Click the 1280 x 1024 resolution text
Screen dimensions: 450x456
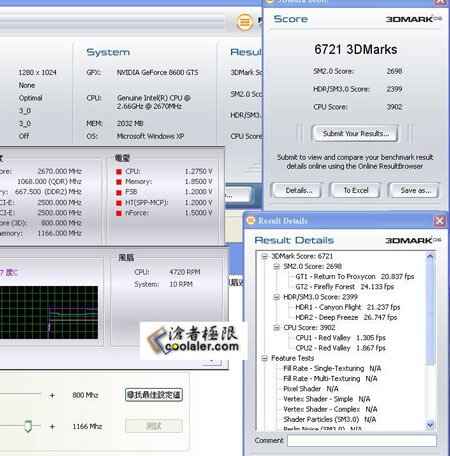coord(37,72)
